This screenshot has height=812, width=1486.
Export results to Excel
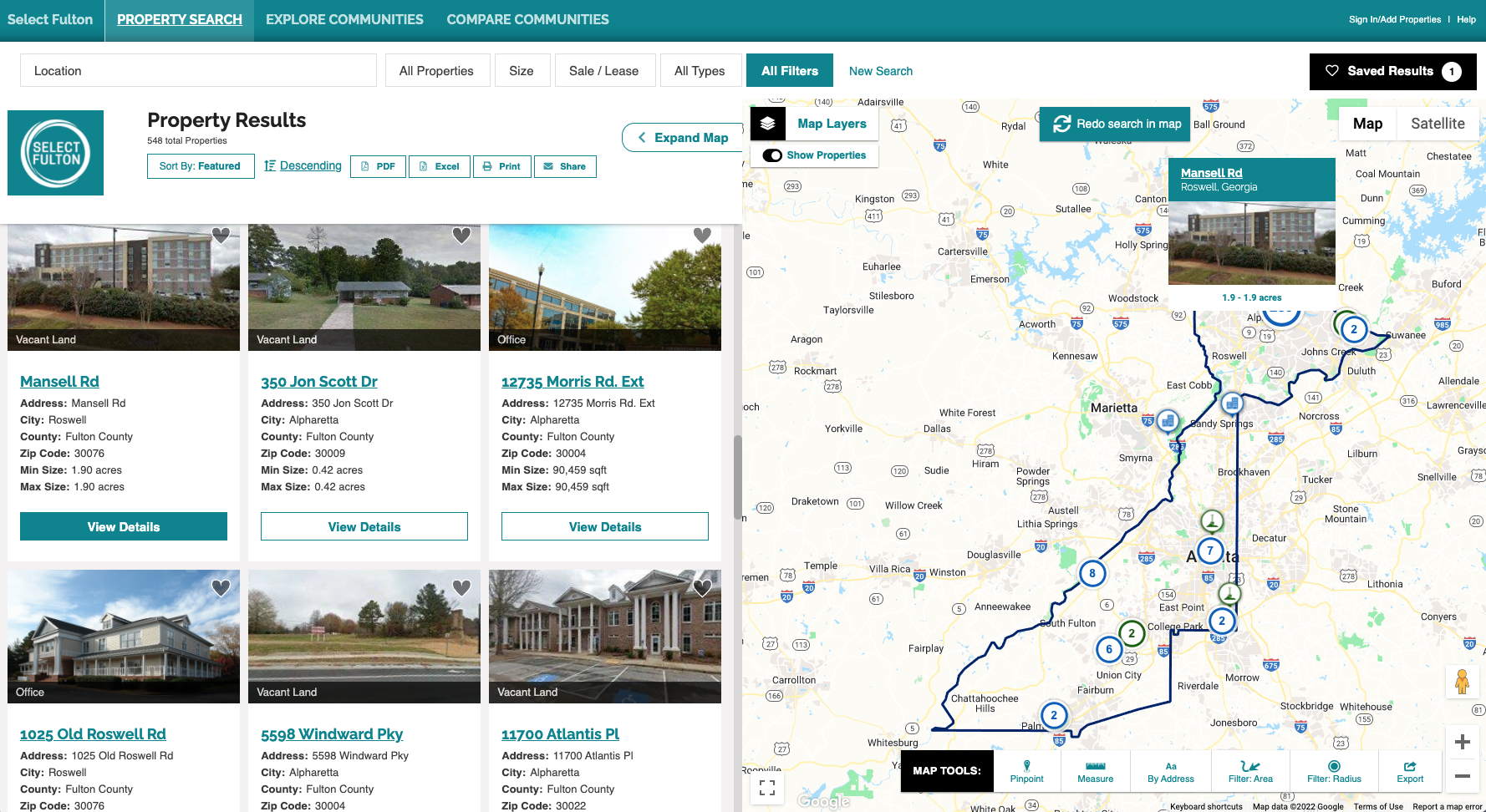tap(440, 166)
